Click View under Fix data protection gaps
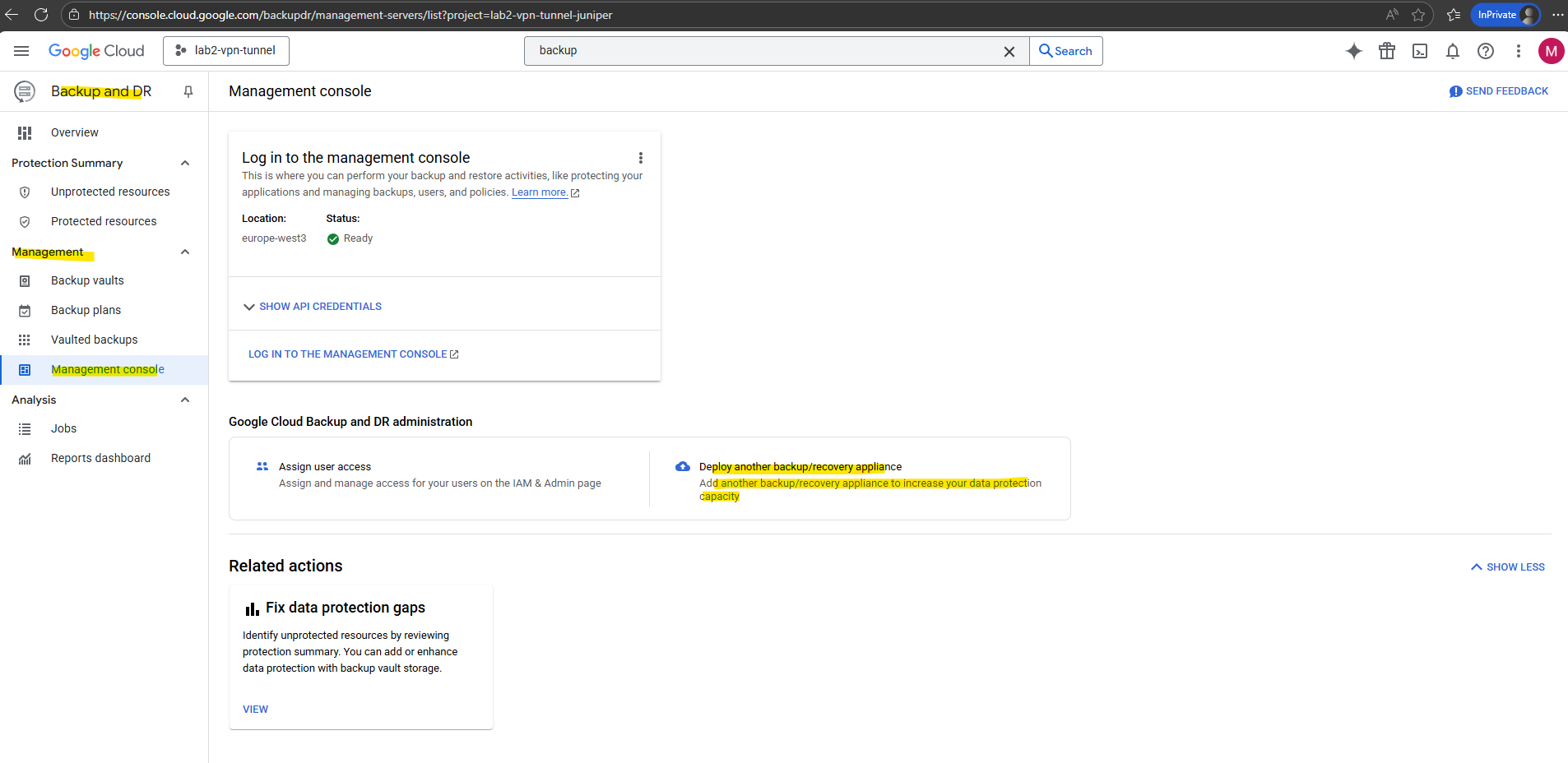Viewport: 1568px width, 763px height. pyautogui.click(x=255, y=710)
